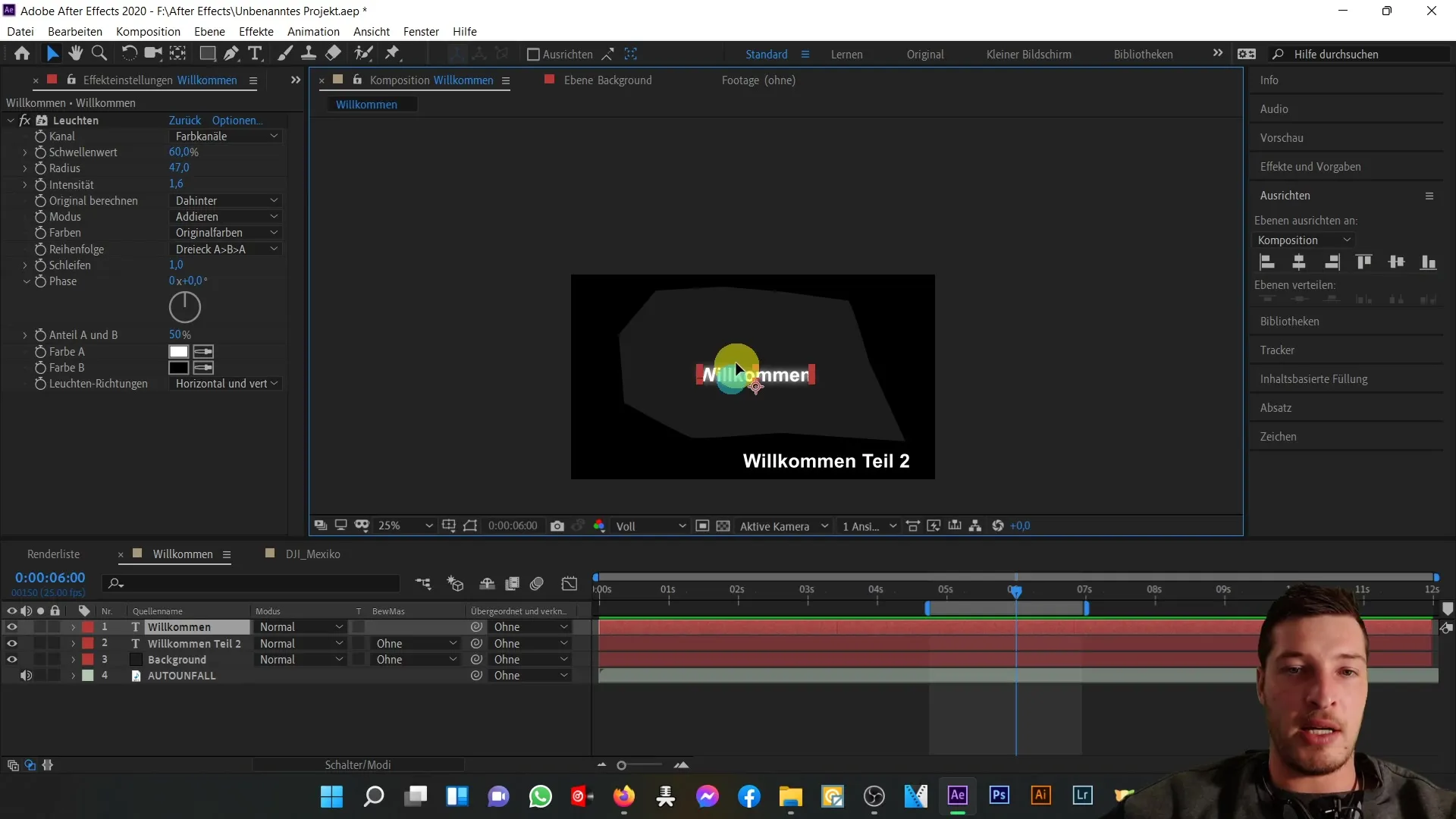Open the Kanal Farbkanäle dropdown
This screenshot has width=1456, height=819.
click(x=225, y=136)
